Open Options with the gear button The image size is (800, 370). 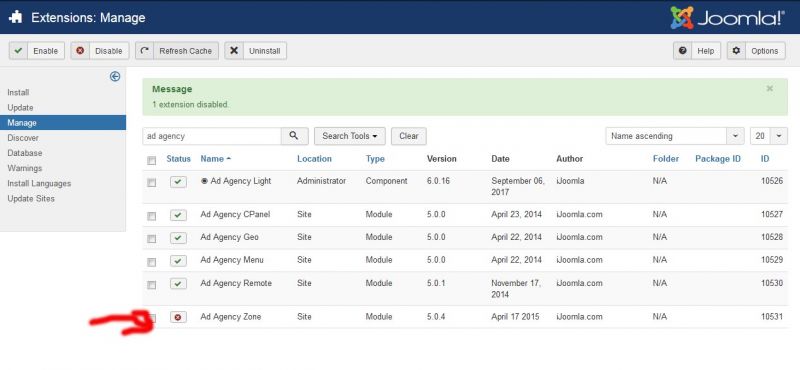point(756,51)
